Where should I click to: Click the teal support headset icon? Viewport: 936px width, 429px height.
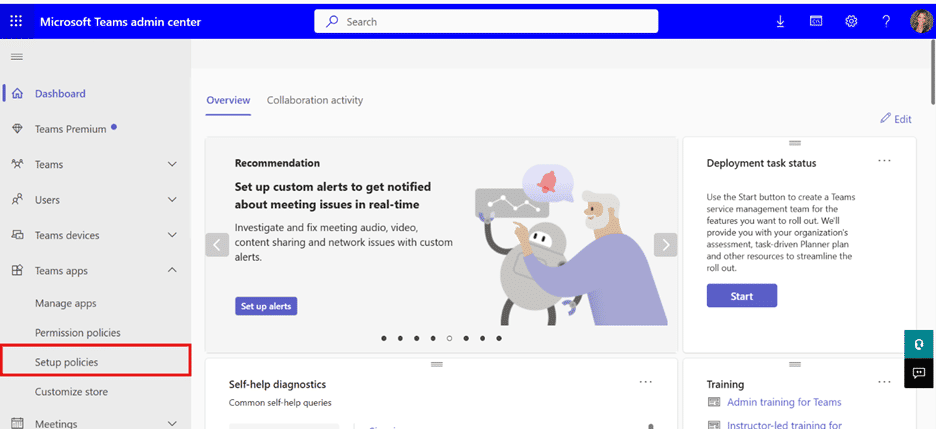pos(919,344)
